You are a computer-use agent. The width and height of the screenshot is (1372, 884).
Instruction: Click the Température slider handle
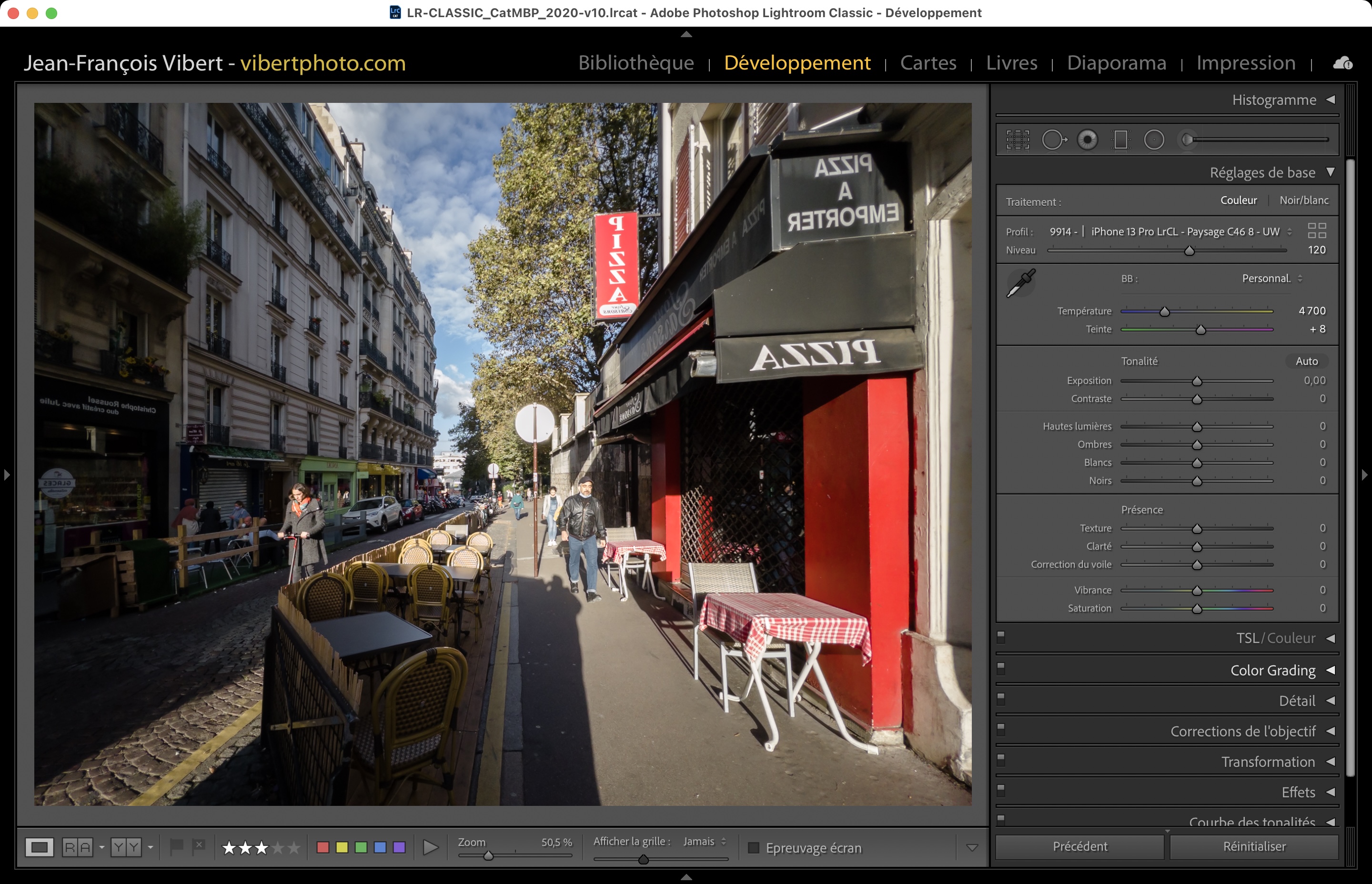click(x=1165, y=311)
